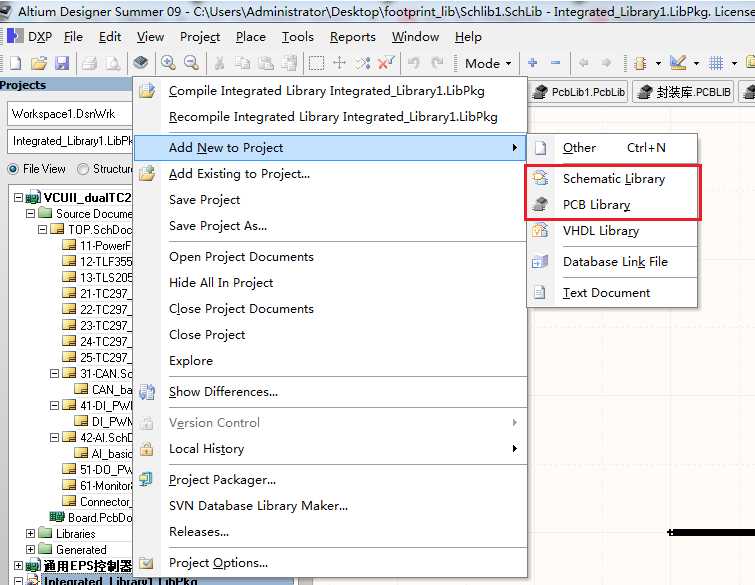Collapse the 41-DI_PWM schematic node

(x=54, y=405)
